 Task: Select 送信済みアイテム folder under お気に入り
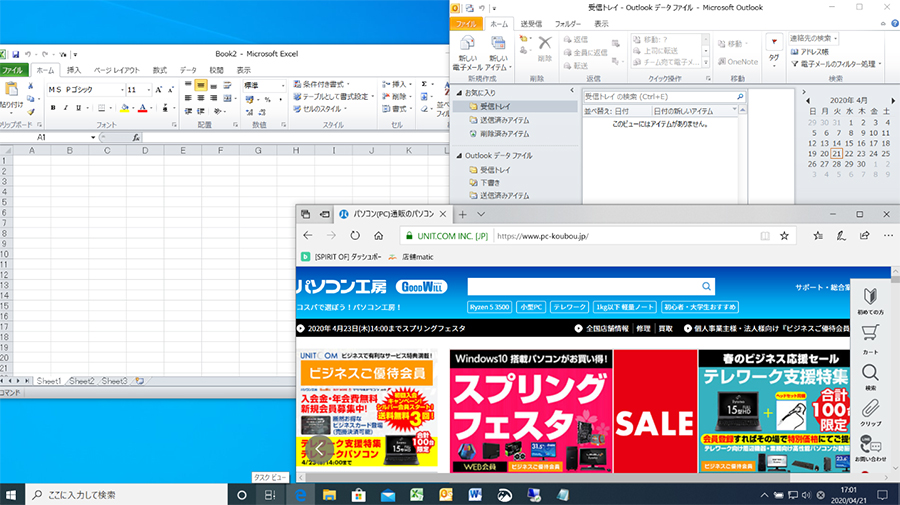[504, 119]
